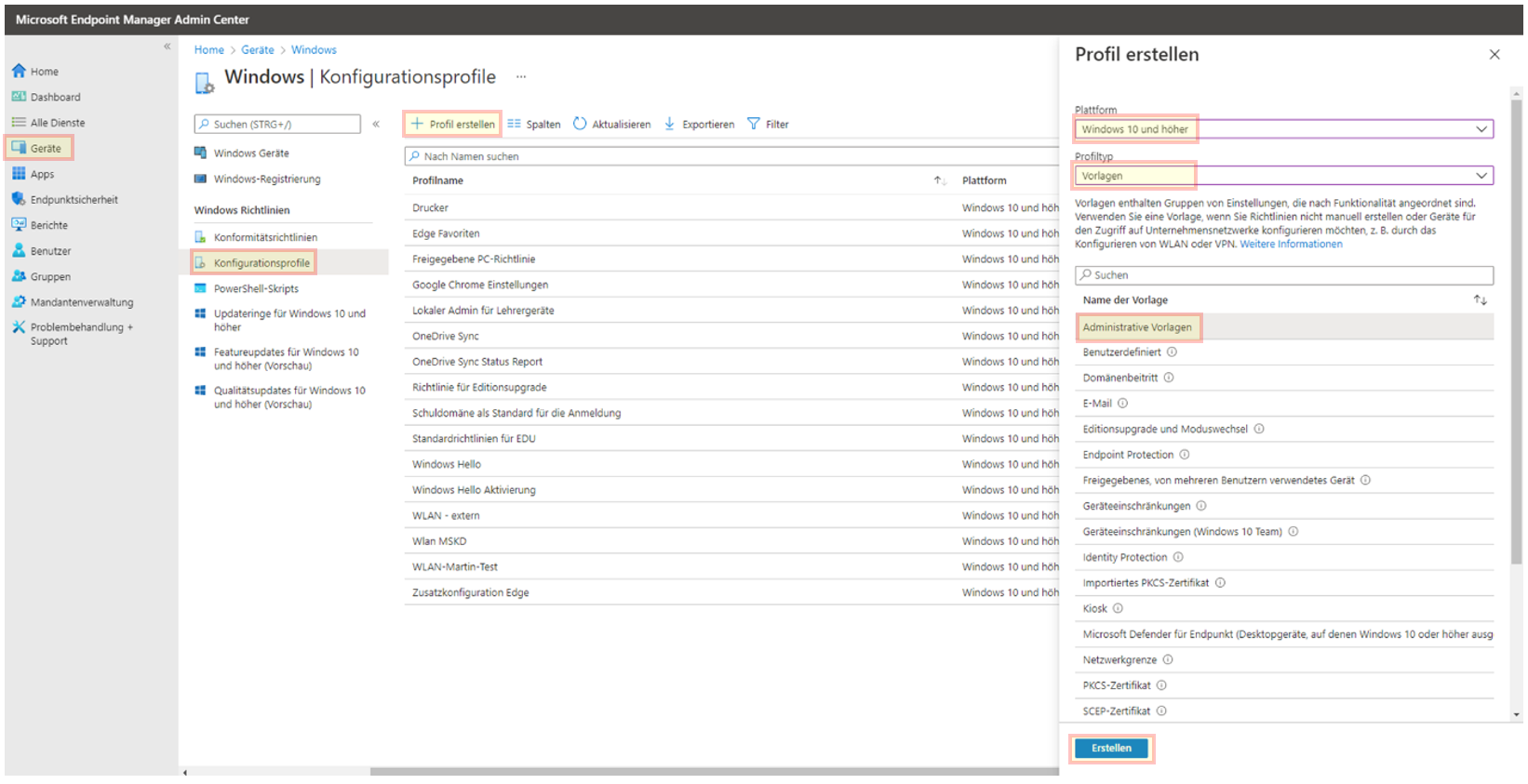Open the Benutzer person icon
This screenshot has height=784, width=1528.
point(19,251)
